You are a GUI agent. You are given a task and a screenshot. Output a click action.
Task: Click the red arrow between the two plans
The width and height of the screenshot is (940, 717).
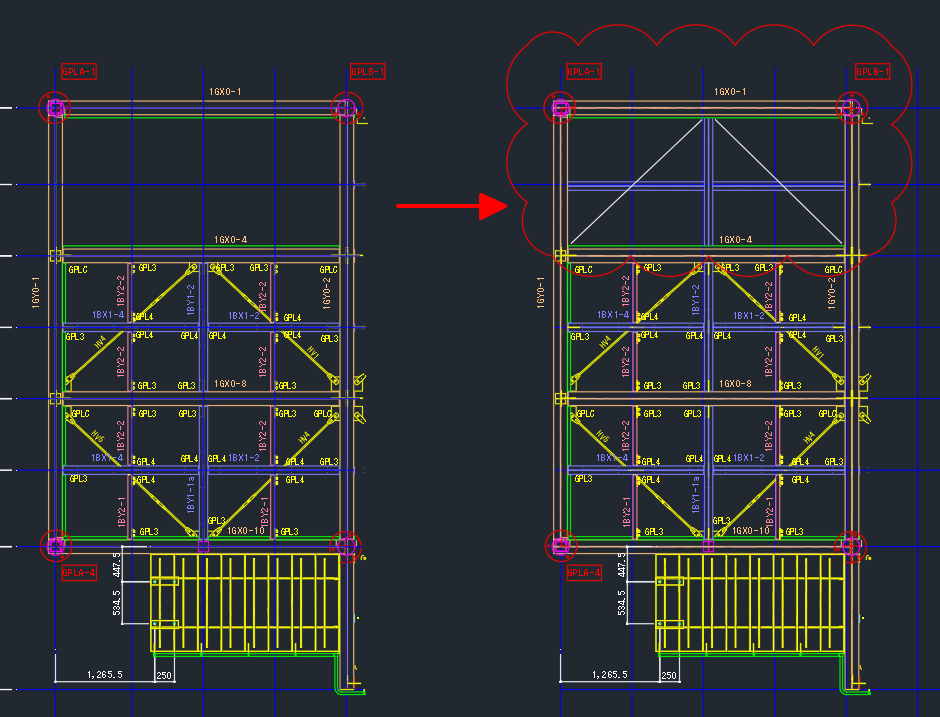(451, 206)
